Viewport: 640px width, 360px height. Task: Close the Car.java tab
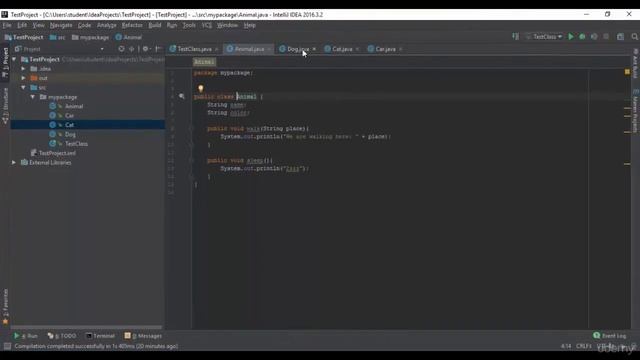pos(400,49)
